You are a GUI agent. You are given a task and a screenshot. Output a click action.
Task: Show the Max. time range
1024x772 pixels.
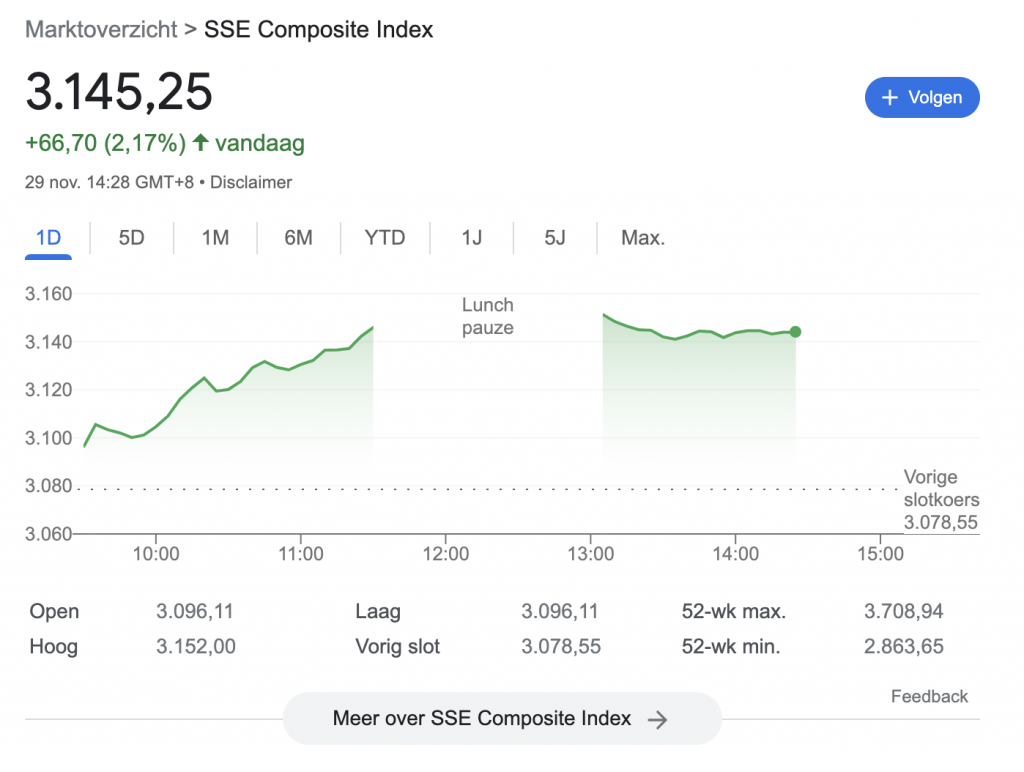(643, 238)
